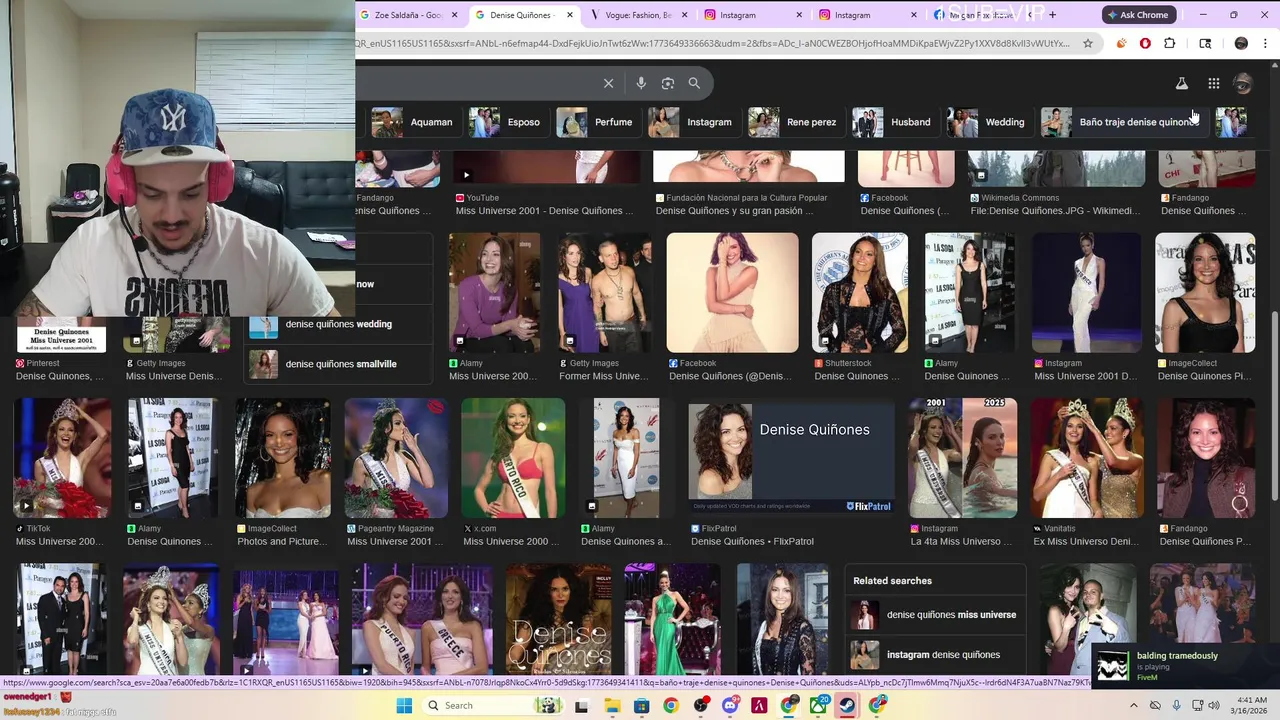
Task: Open suggestion denise quiñones wedding
Action: (338, 324)
